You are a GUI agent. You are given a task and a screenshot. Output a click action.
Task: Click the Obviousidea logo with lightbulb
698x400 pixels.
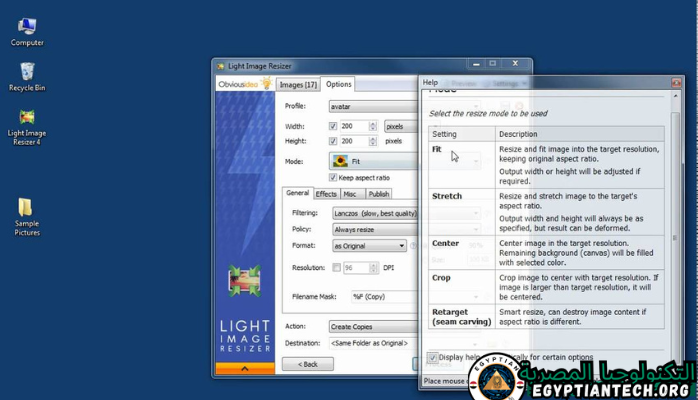pyautogui.click(x=244, y=84)
